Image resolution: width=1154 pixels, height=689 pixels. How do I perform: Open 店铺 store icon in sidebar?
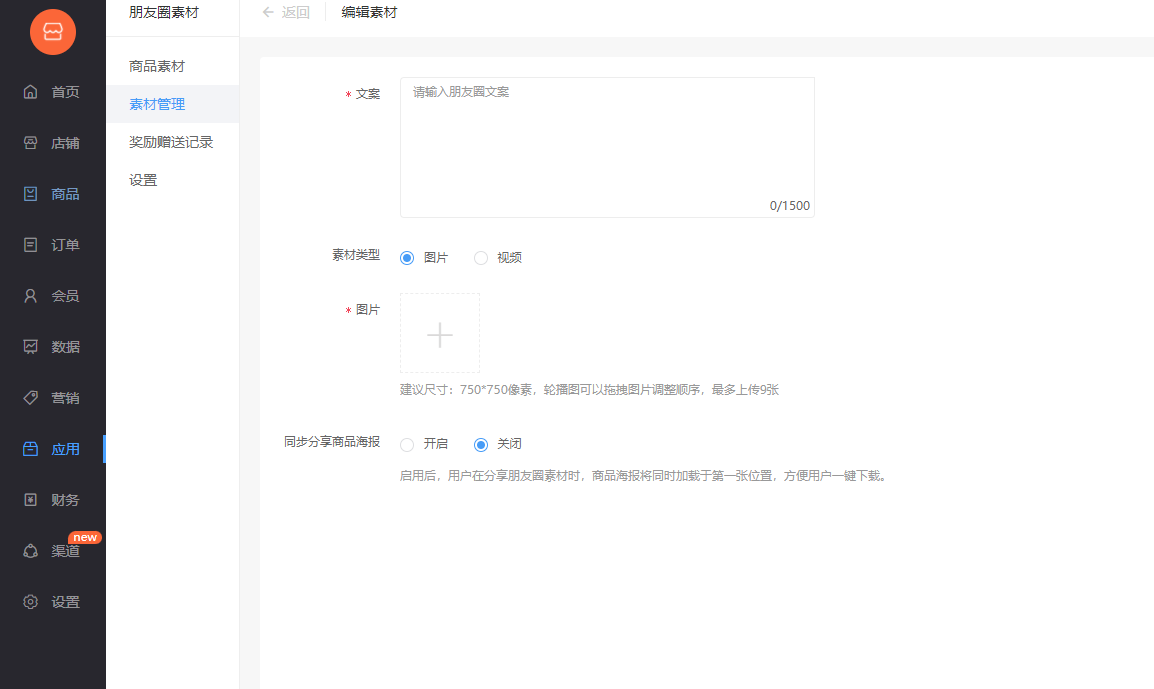[x=30, y=143]
